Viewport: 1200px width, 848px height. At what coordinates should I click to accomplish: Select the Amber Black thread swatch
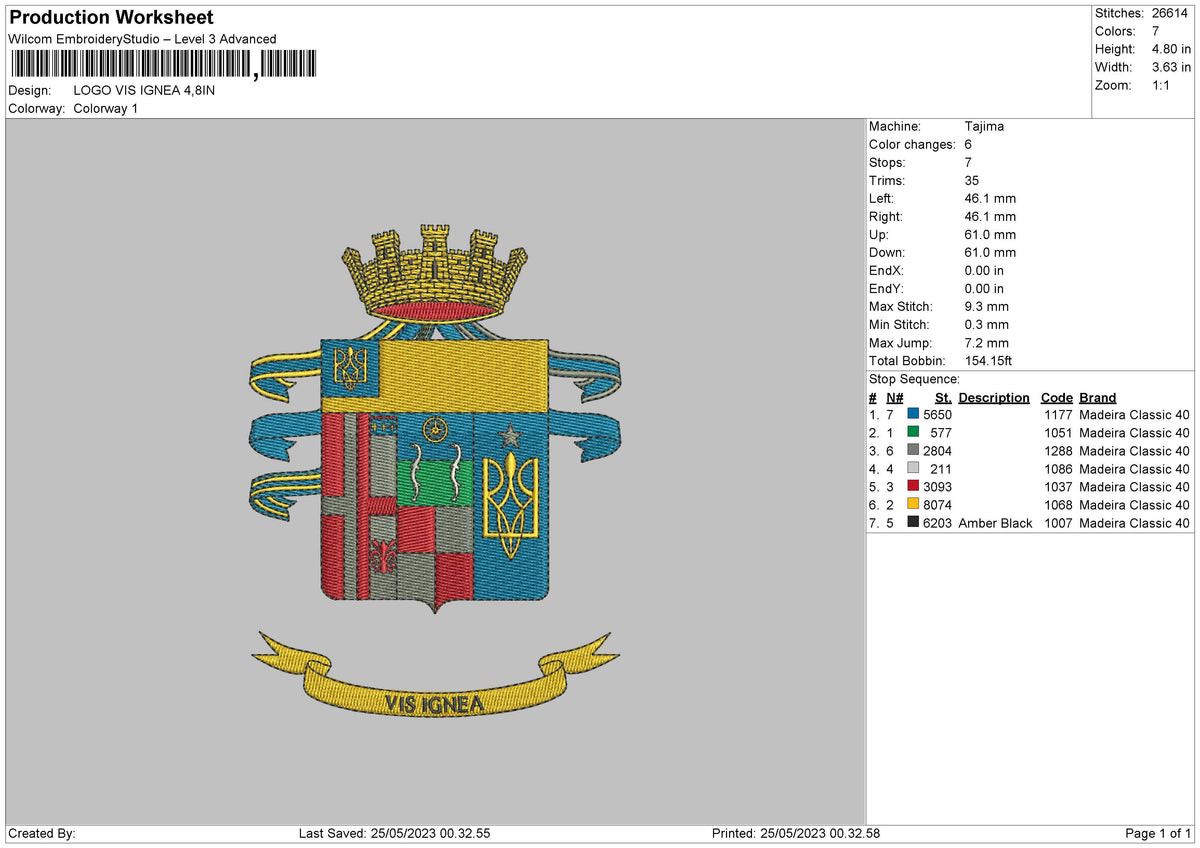pyautogui.click(x=911, y=523)
